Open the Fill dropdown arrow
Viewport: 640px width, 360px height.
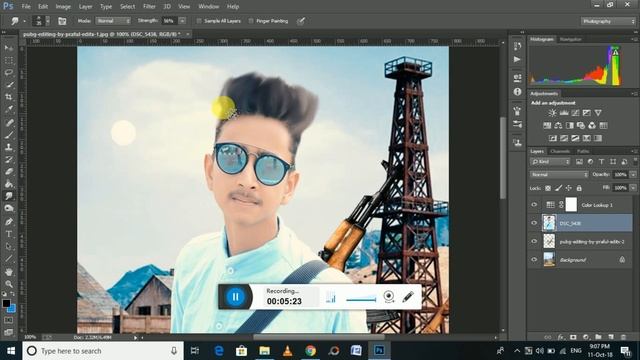[633, 188]
